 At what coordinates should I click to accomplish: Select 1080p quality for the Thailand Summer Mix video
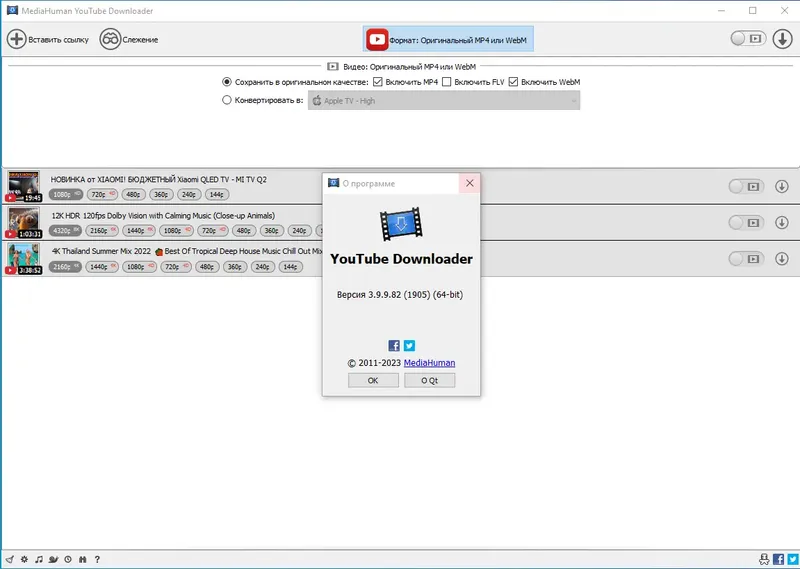[139, 267]
